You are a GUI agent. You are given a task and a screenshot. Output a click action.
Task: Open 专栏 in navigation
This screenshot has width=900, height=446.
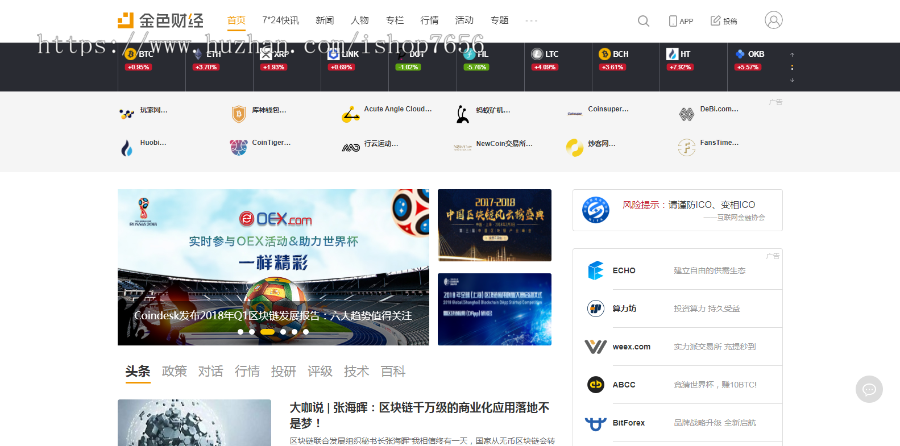tap(394, 21)
